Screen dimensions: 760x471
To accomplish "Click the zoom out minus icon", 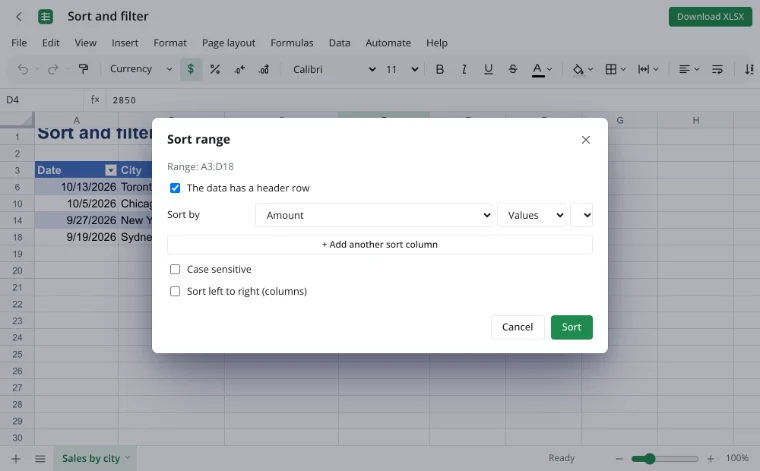I will (x=619, y=458).
